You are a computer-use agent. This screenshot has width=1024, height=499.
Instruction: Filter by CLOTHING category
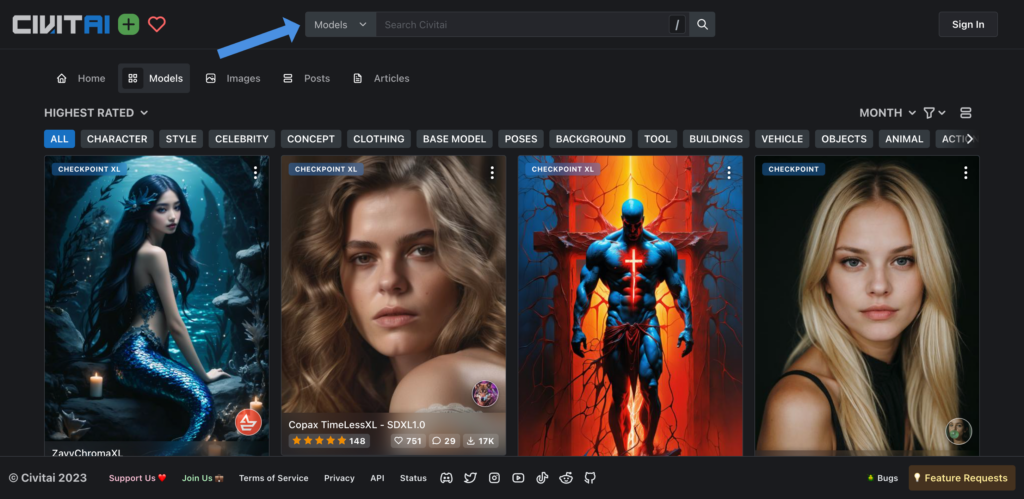pos(379,139)
